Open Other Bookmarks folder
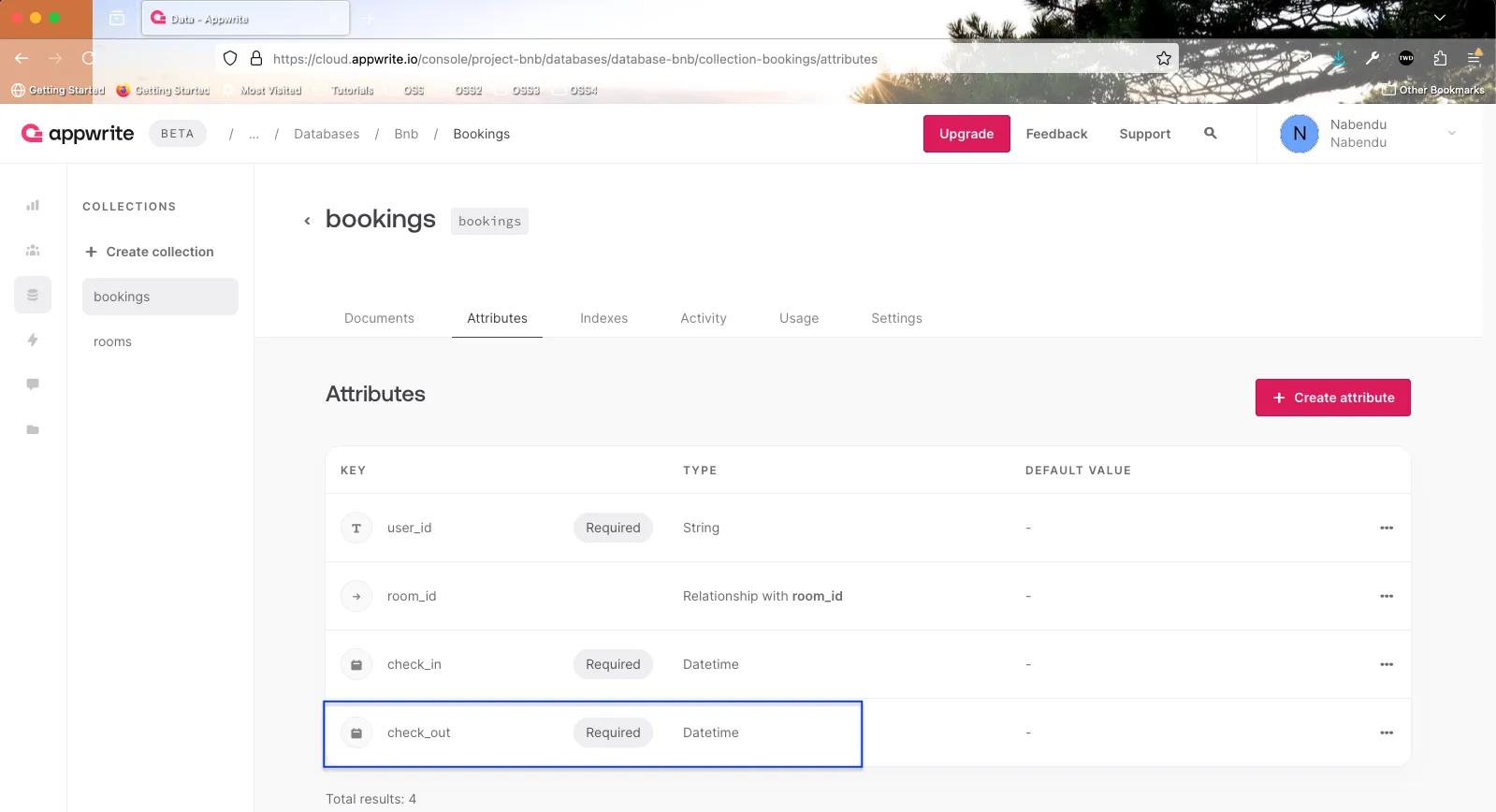 pyautogui.click(x=1433, y=90)
